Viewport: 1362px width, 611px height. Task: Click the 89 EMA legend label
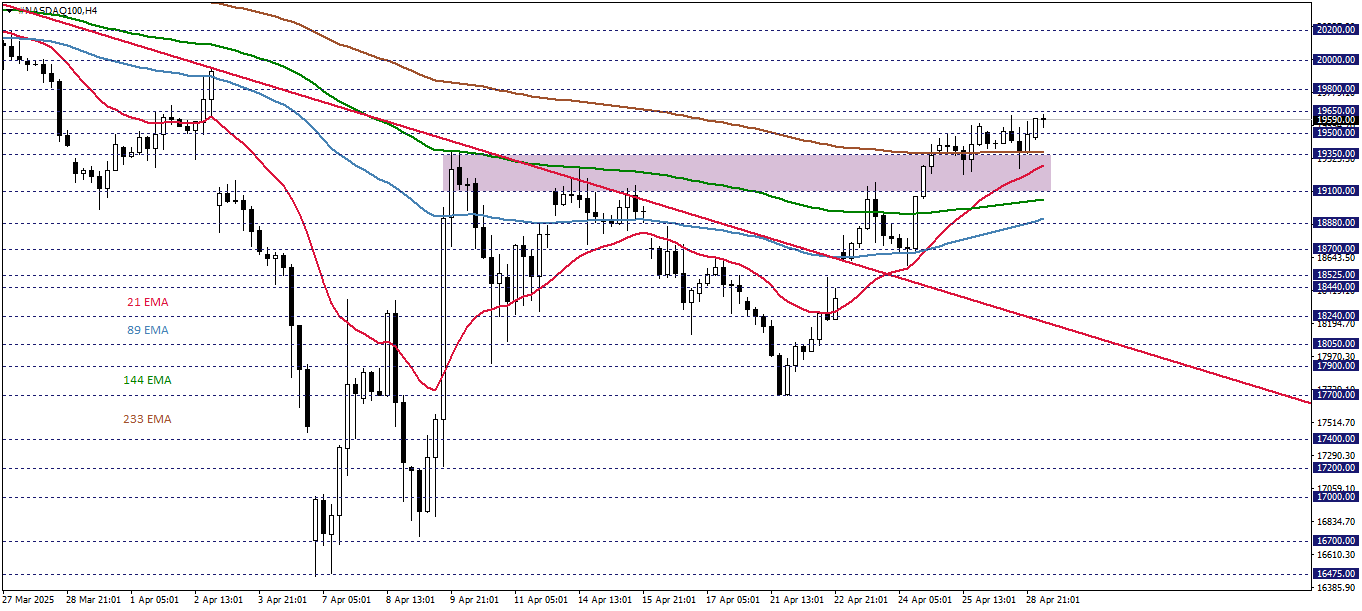[148, 330]
